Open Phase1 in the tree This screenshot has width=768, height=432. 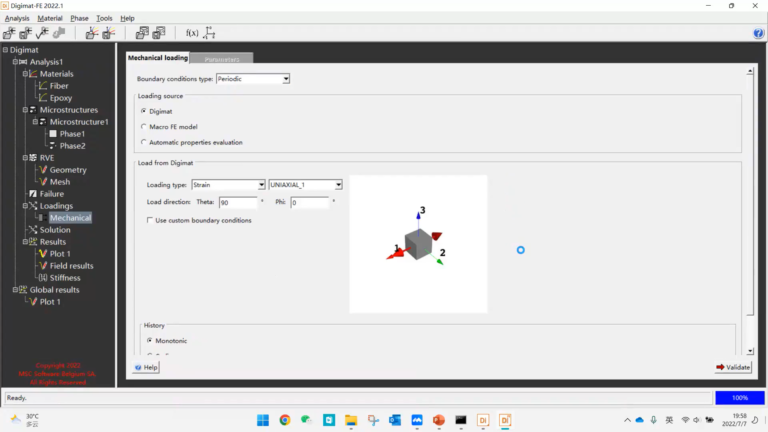[72, 134]
